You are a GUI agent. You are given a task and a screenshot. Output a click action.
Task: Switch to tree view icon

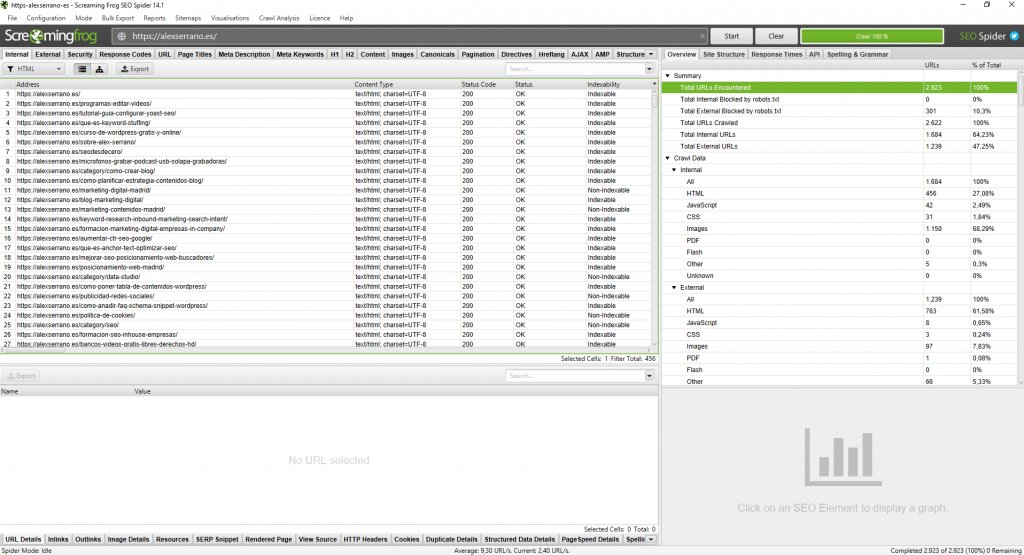coord(99,69)
